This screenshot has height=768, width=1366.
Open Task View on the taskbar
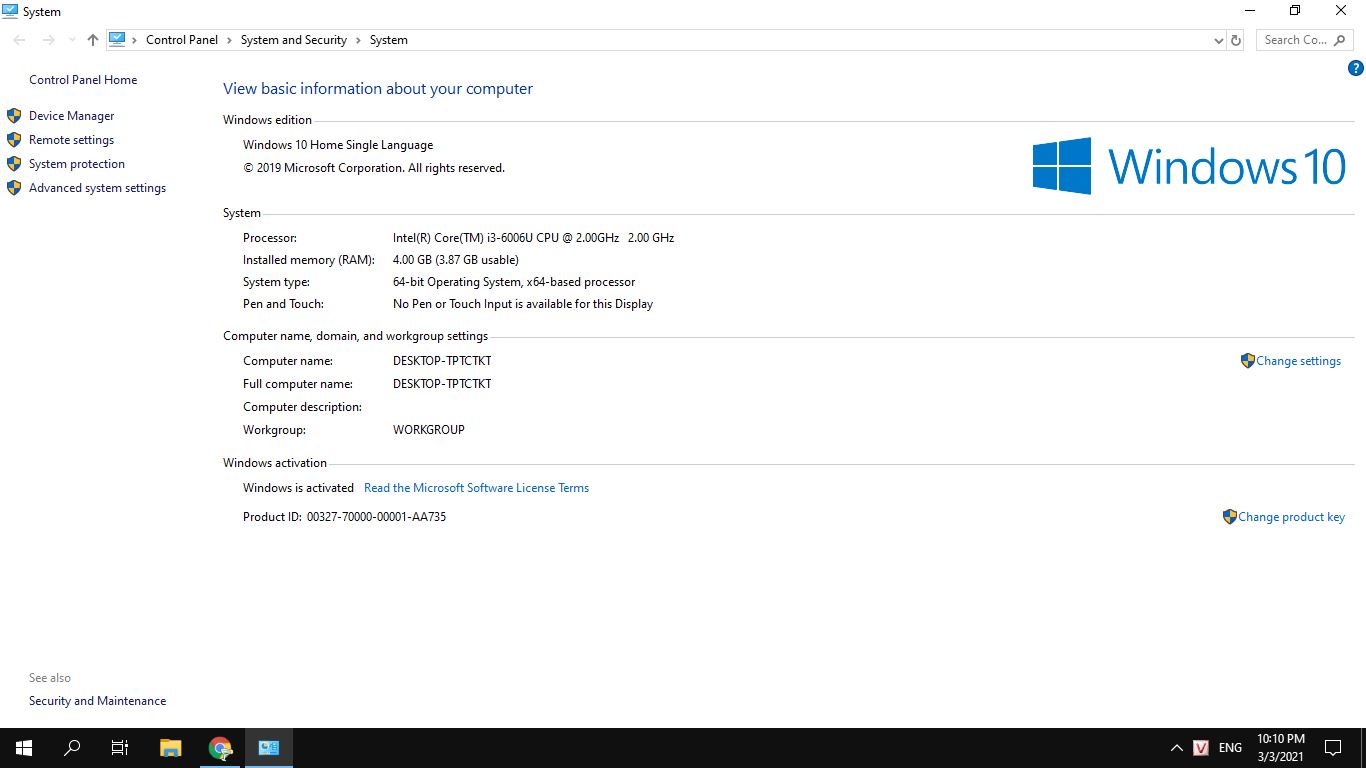pos(120,747)
